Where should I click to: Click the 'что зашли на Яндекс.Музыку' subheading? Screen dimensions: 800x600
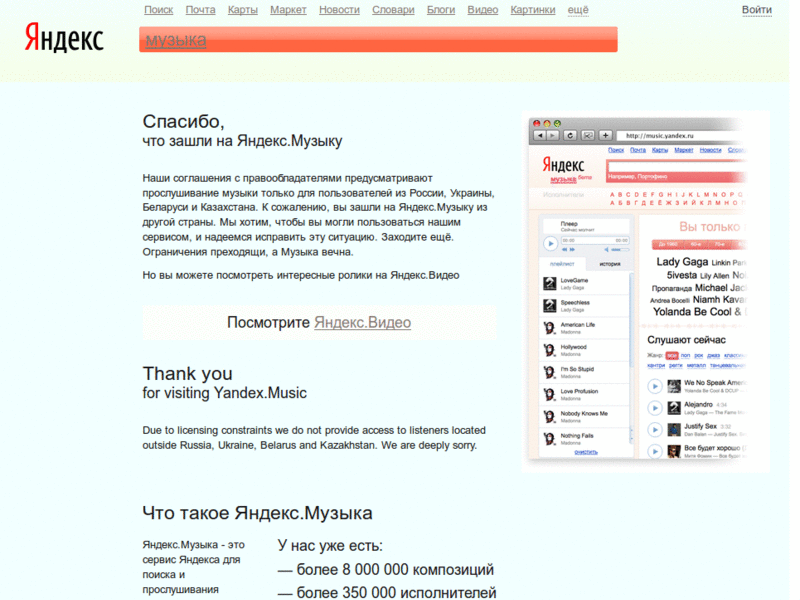tap(242, 141)
